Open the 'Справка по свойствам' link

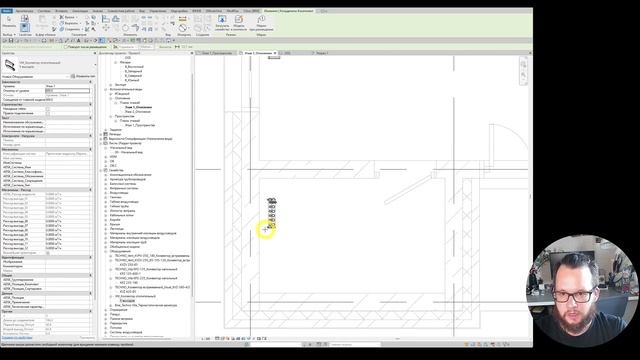click(17, 338)
